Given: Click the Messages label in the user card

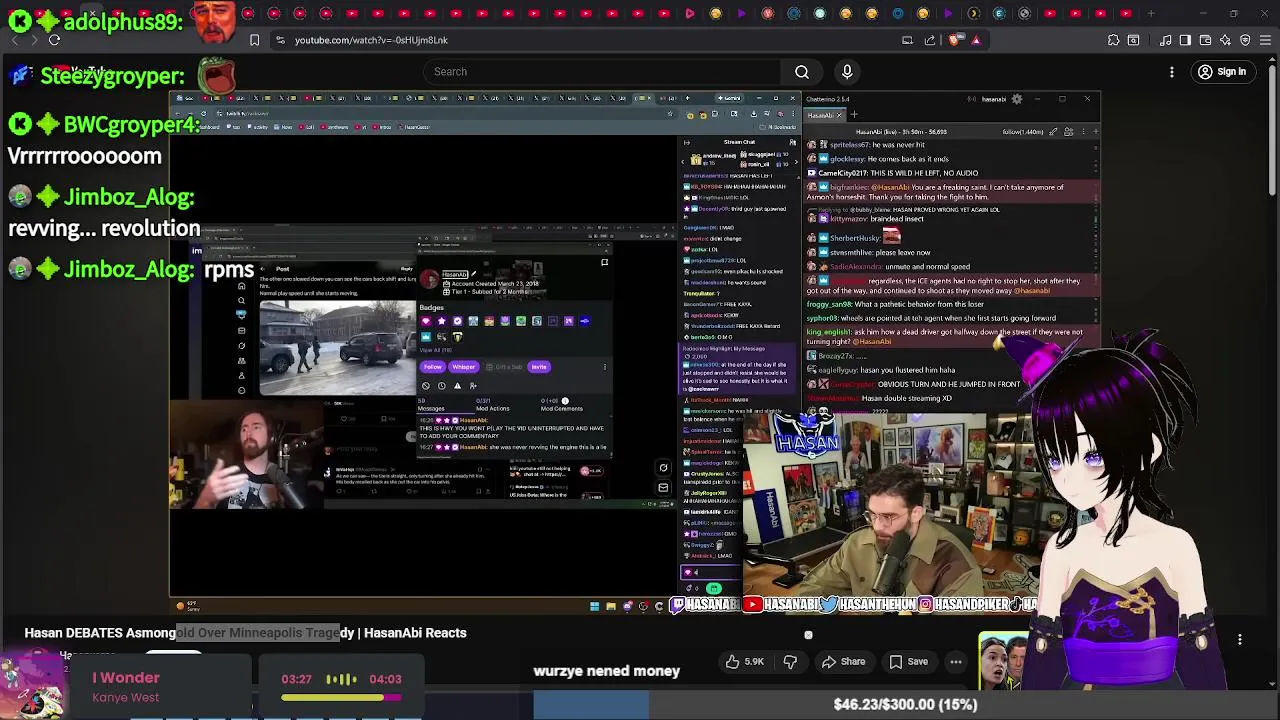Looking at the screenshot, I should click(x=431, y=408).
